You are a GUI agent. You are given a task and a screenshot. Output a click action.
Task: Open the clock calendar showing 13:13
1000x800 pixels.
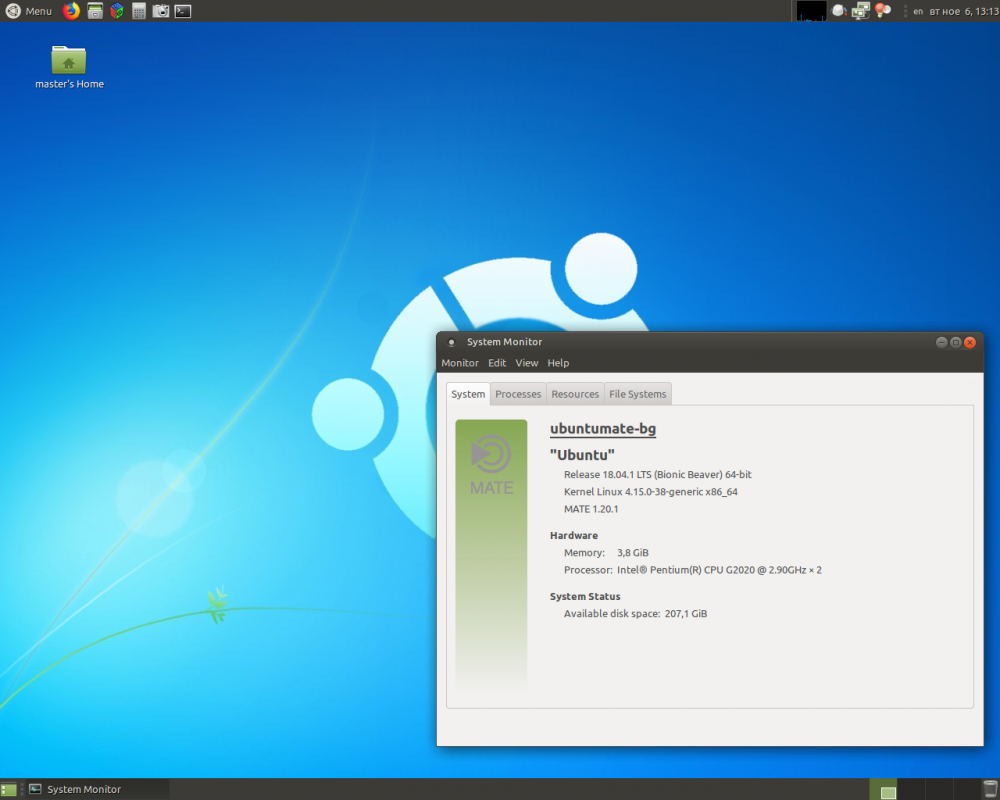pos(964,11)
